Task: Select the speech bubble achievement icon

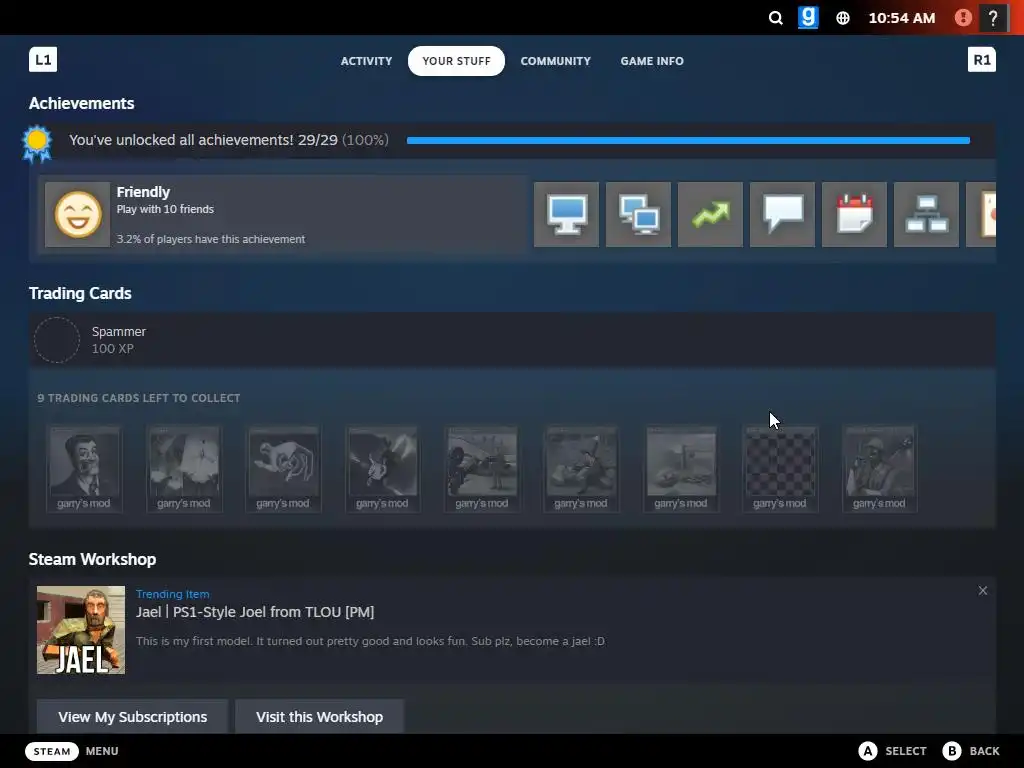Action: tap(782, 214)
